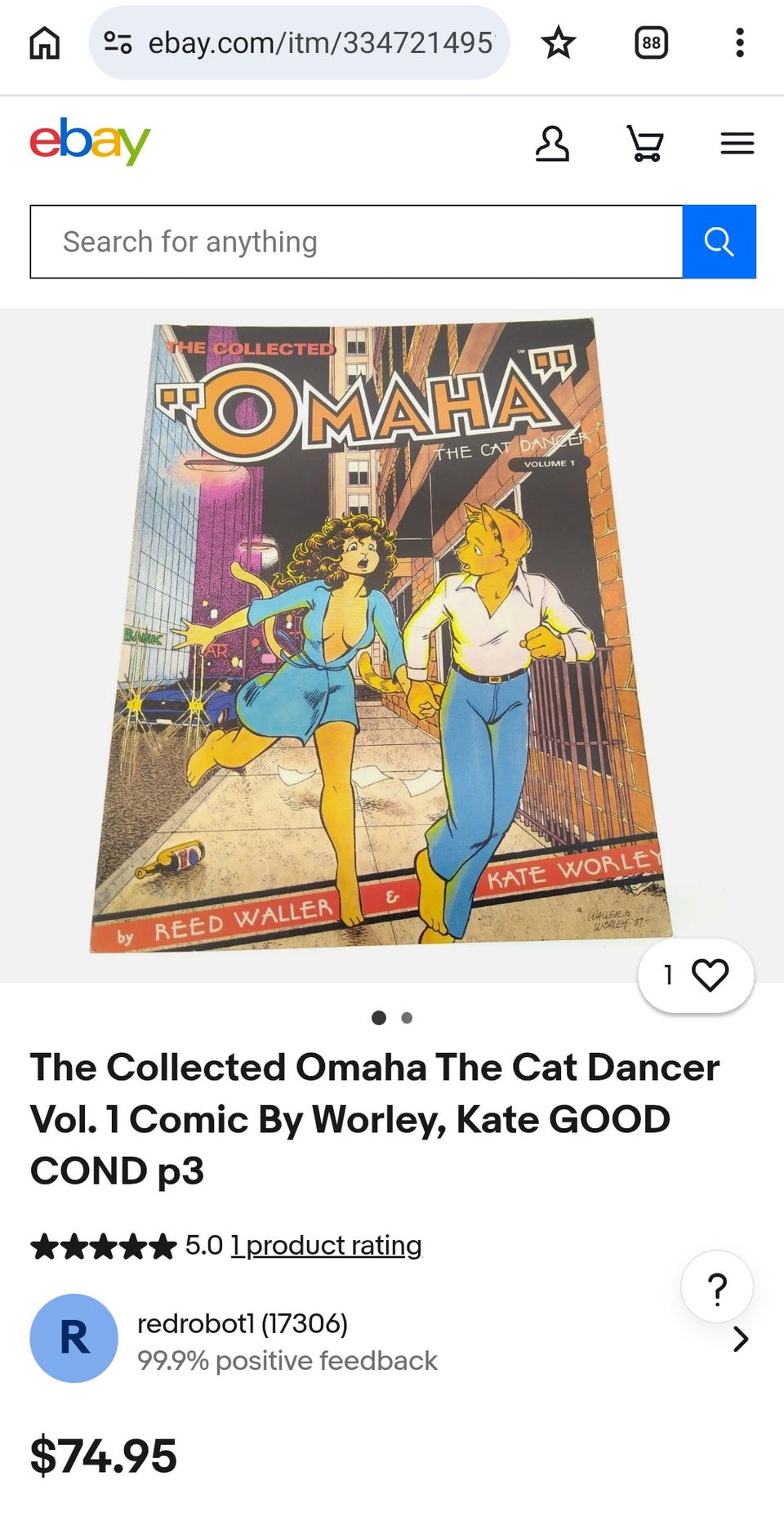Open the eBay hamburger menu
This screenshot has height=1521, width=784.
(737, 144)
